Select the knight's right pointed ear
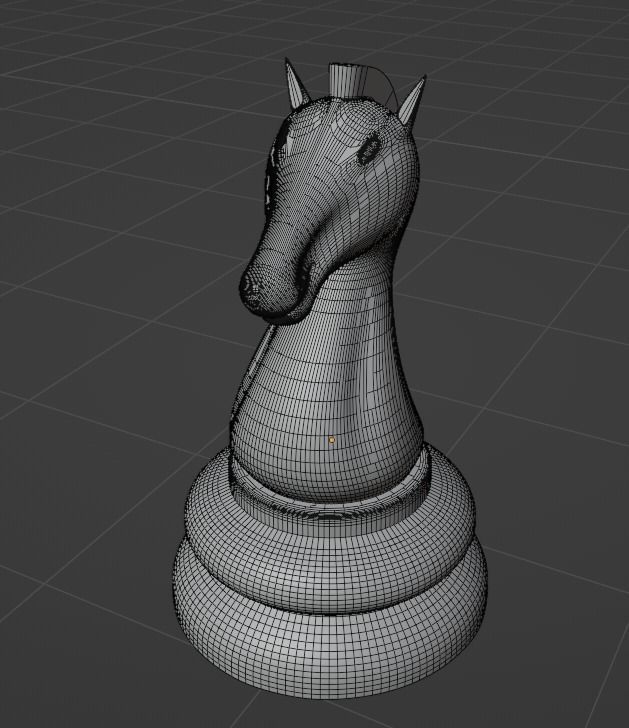629x728 pixels. pyautogui.click(x=412, y=101)
